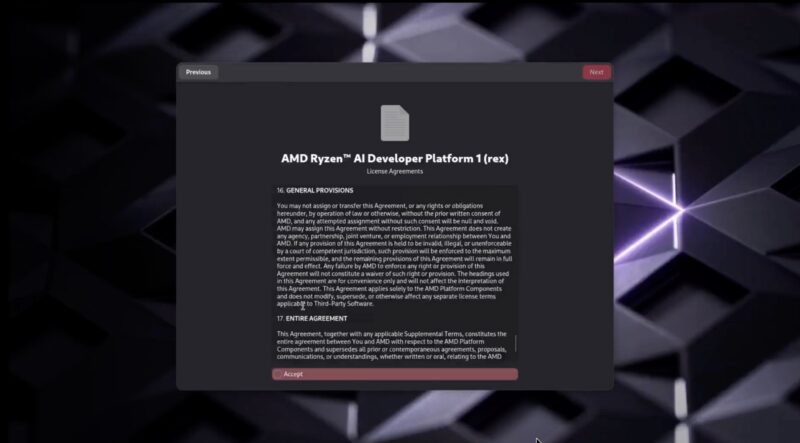The width and height of the screenshot is (800, 443).
Task: Click the paragraph starting "You may not assign"
Action: pyautogui.click(x=394, y=255)
